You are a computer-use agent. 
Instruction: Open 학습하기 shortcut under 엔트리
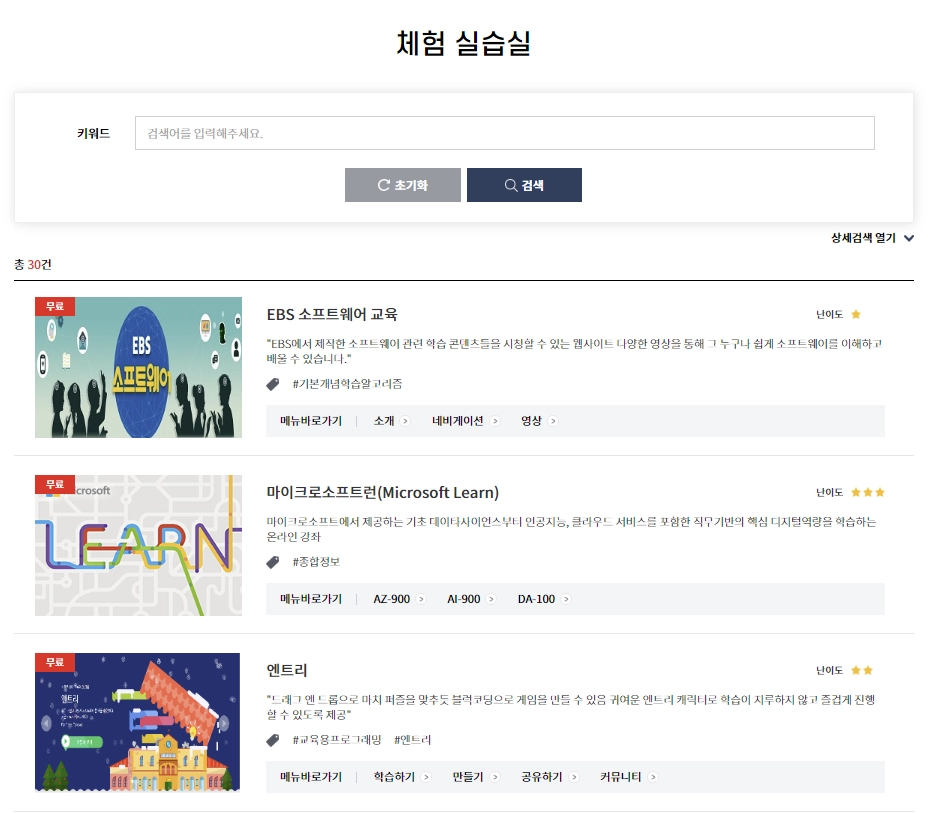click(402, 777)
